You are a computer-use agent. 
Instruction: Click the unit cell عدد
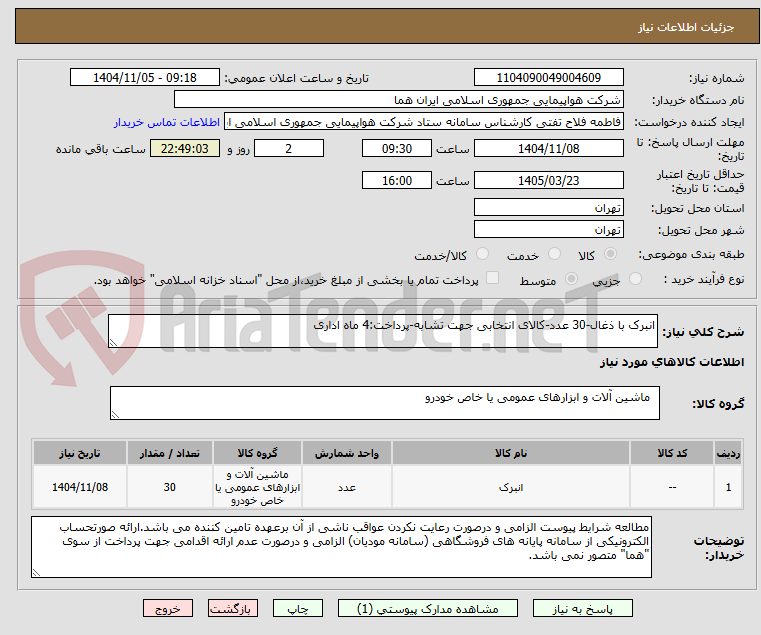[347, 487]
